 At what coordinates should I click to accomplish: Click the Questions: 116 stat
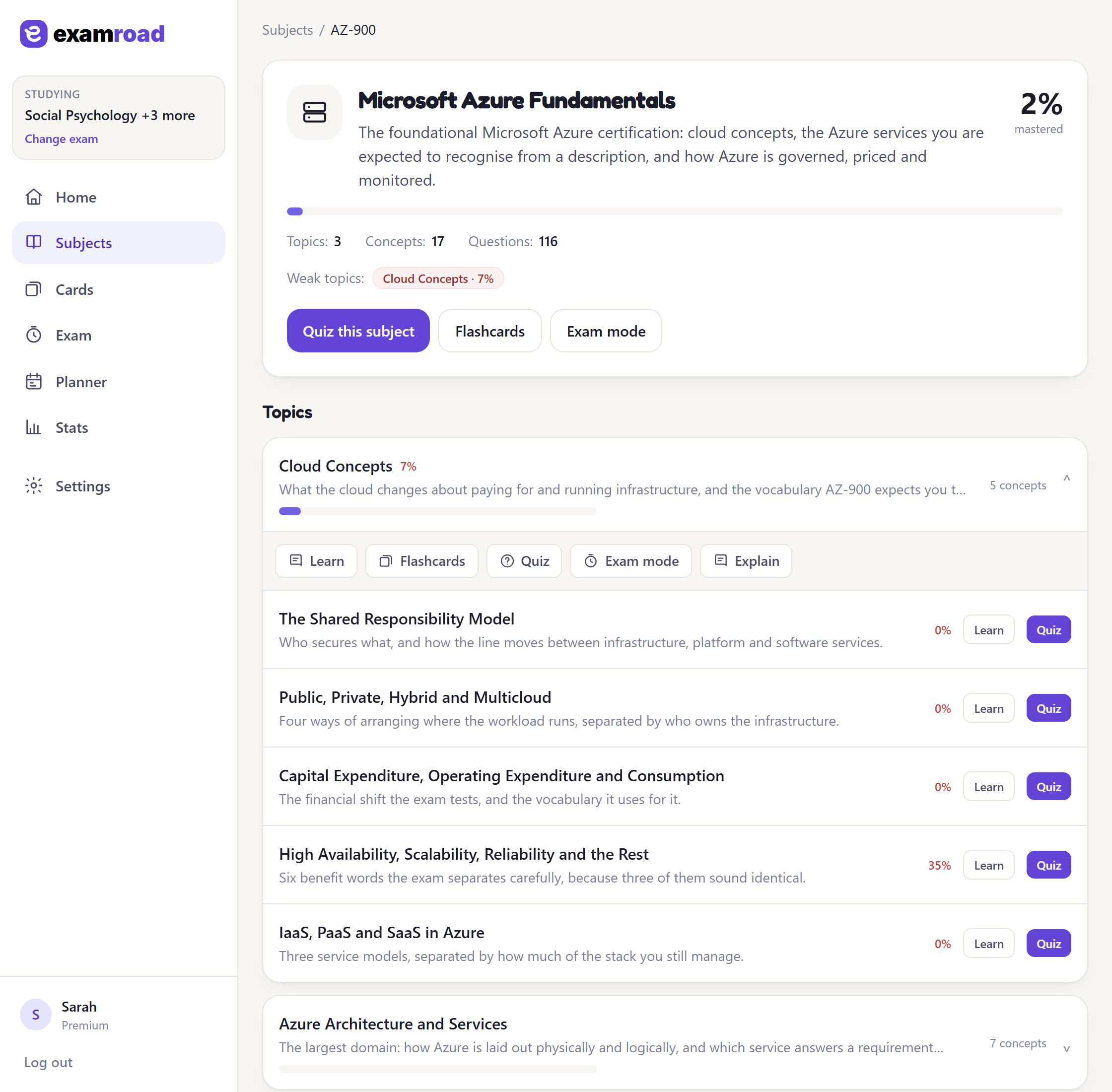tap(513, 241)
